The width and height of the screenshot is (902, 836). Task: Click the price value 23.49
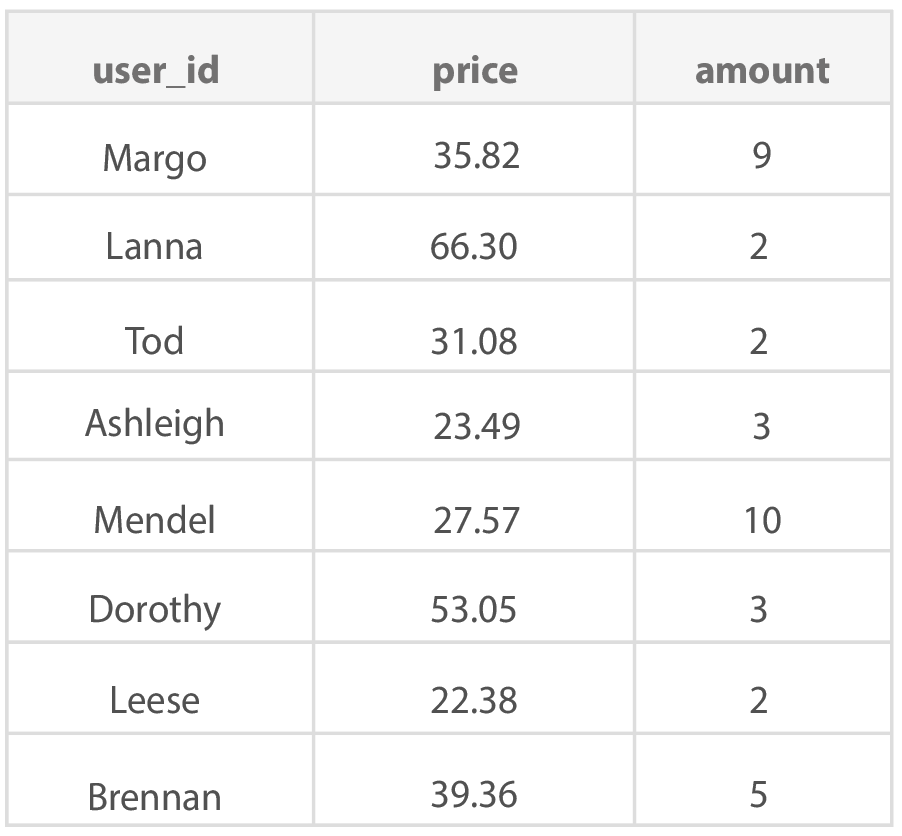[x=477, y=426]
